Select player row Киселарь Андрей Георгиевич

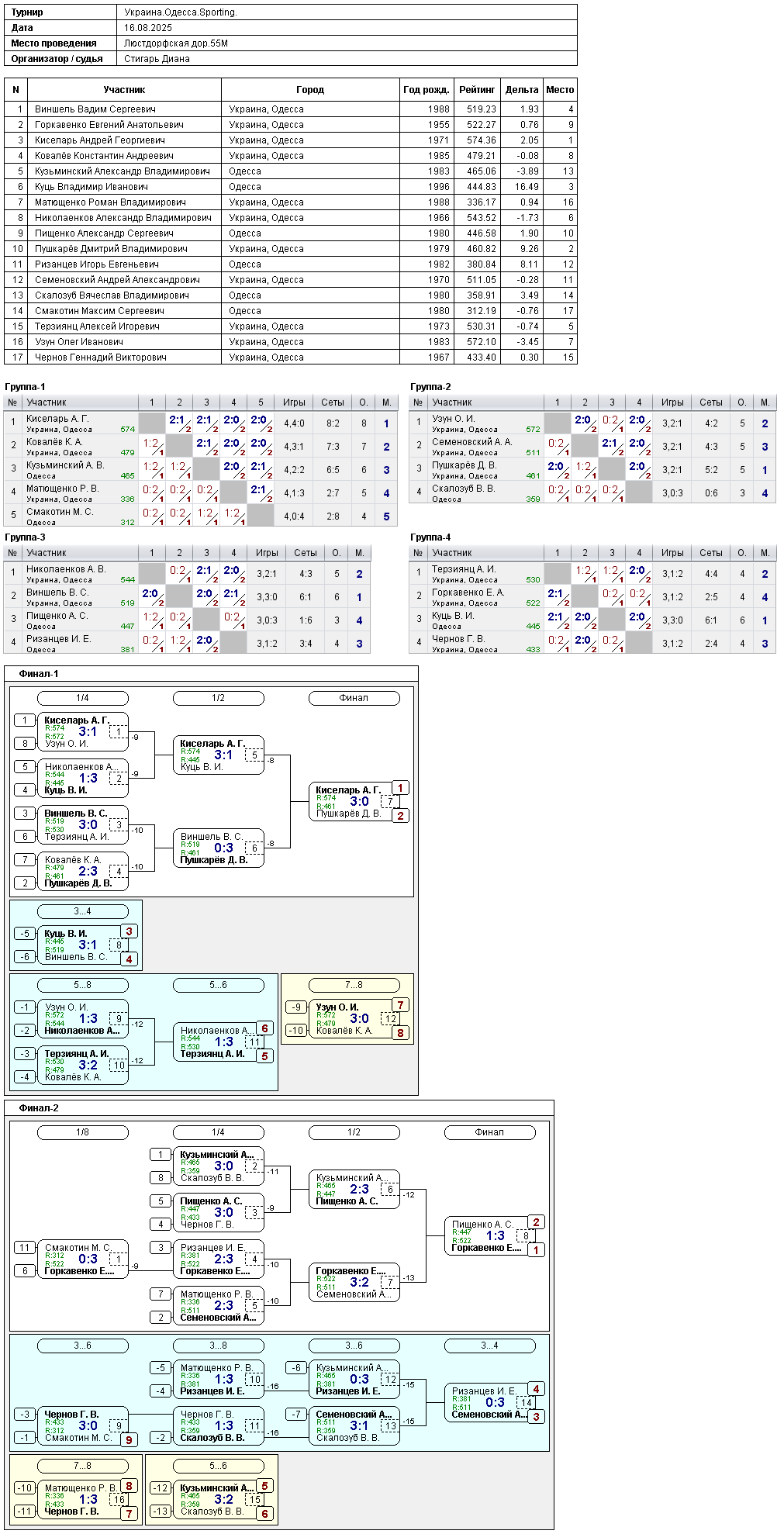pyautogui.click(x=291, y=140)
